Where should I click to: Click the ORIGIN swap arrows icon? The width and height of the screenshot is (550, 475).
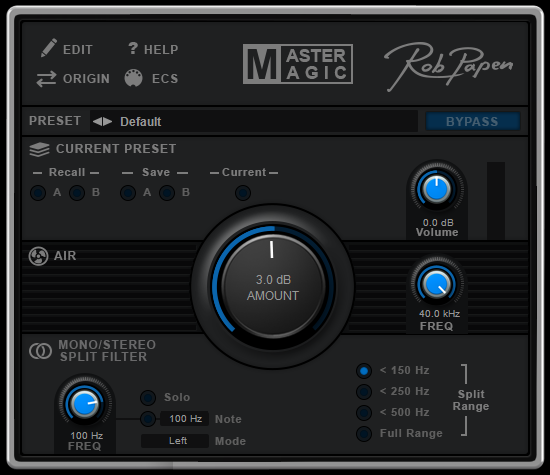coord(46,79)
